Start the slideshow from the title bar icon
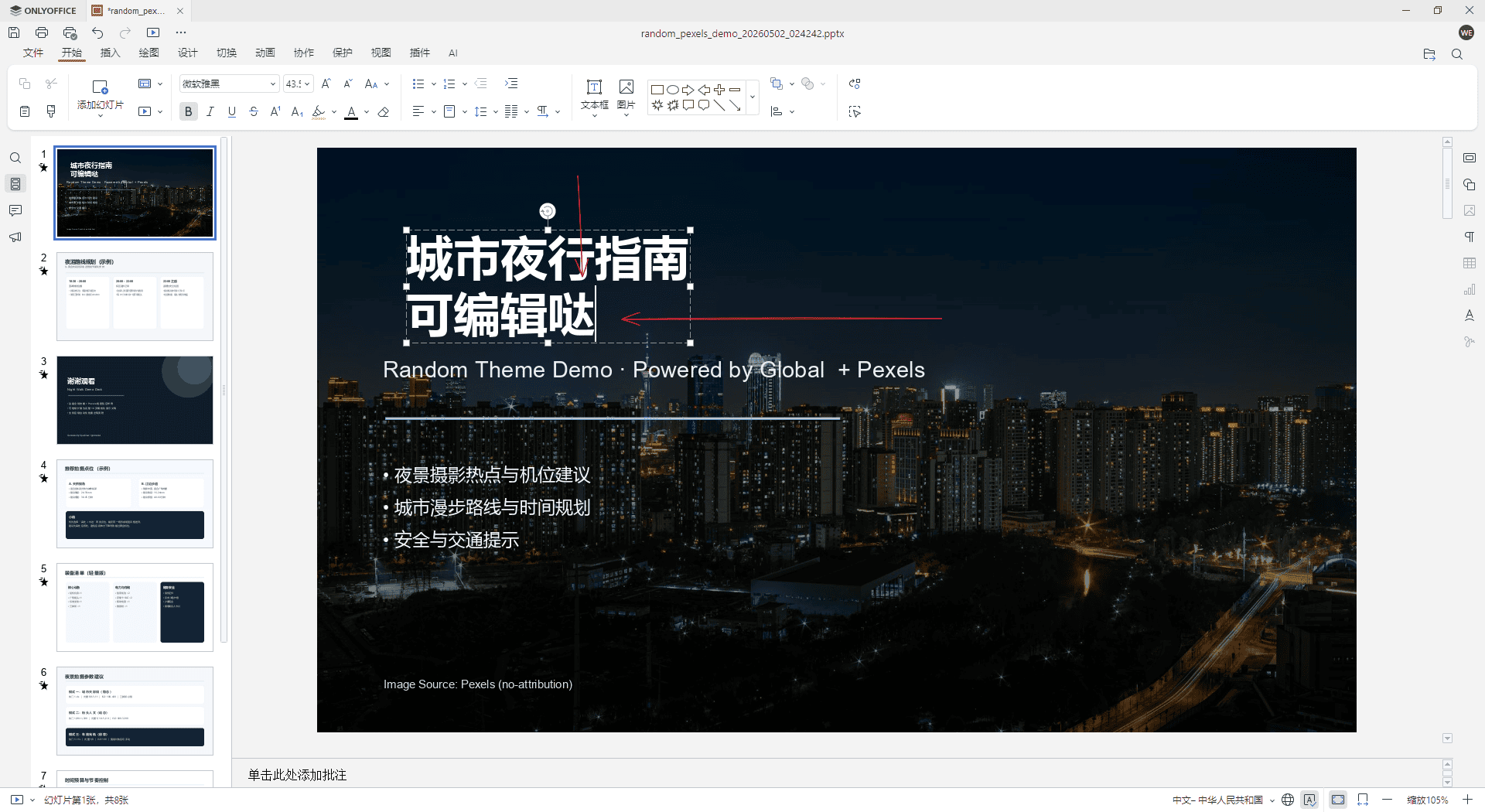 click(x=153, y=32)
